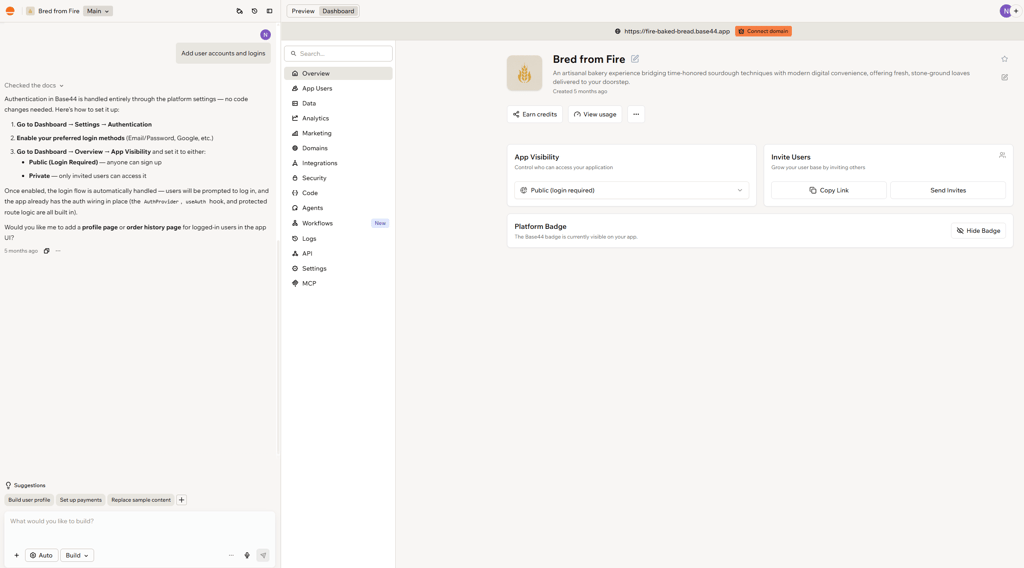
Task: Open the Build mode dropdown
Action: pyautogui.click(x=77, y=556)
